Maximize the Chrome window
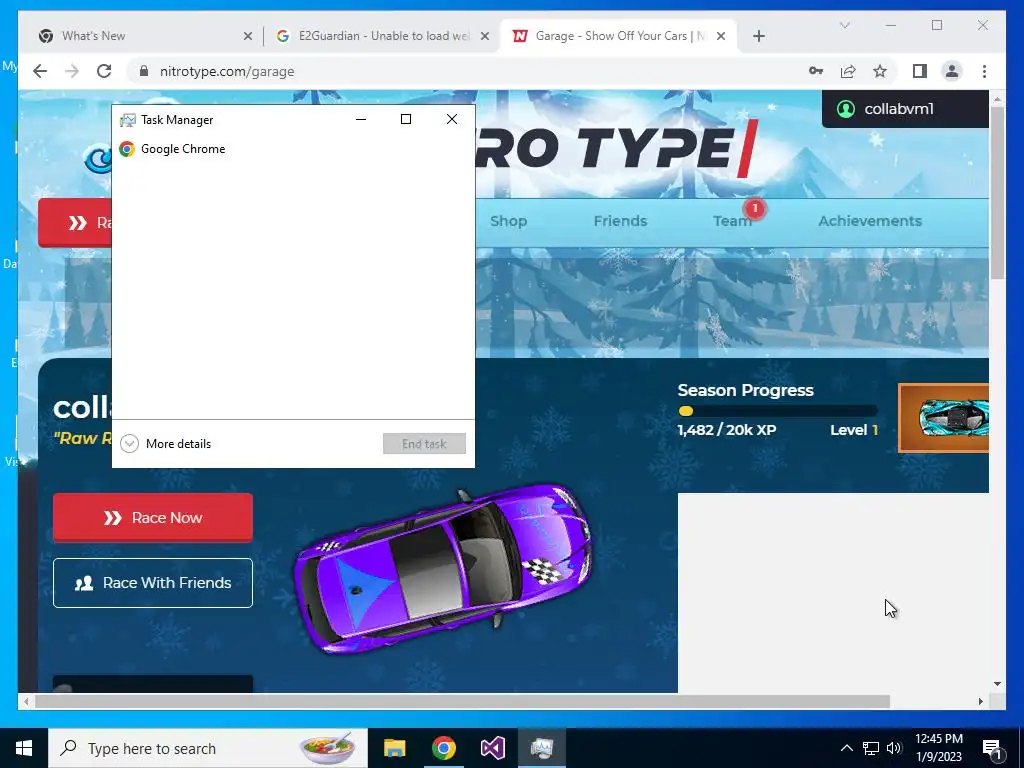The width and height of the screenshot is (1024, 768). [936, 25]
